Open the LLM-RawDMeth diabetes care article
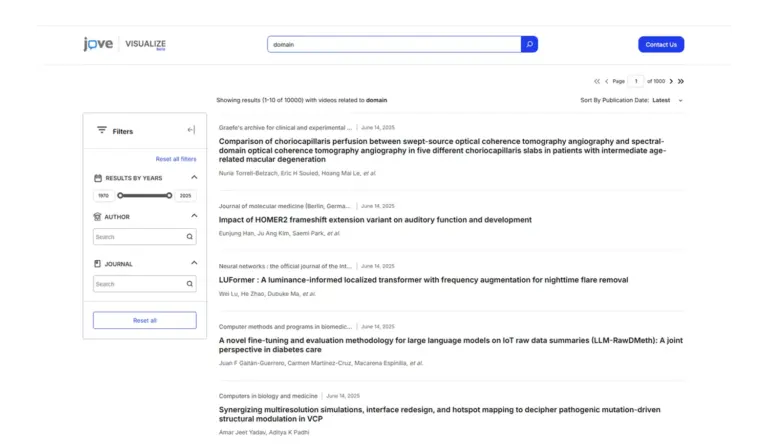 pyautogui.click(x=451, y=345)
